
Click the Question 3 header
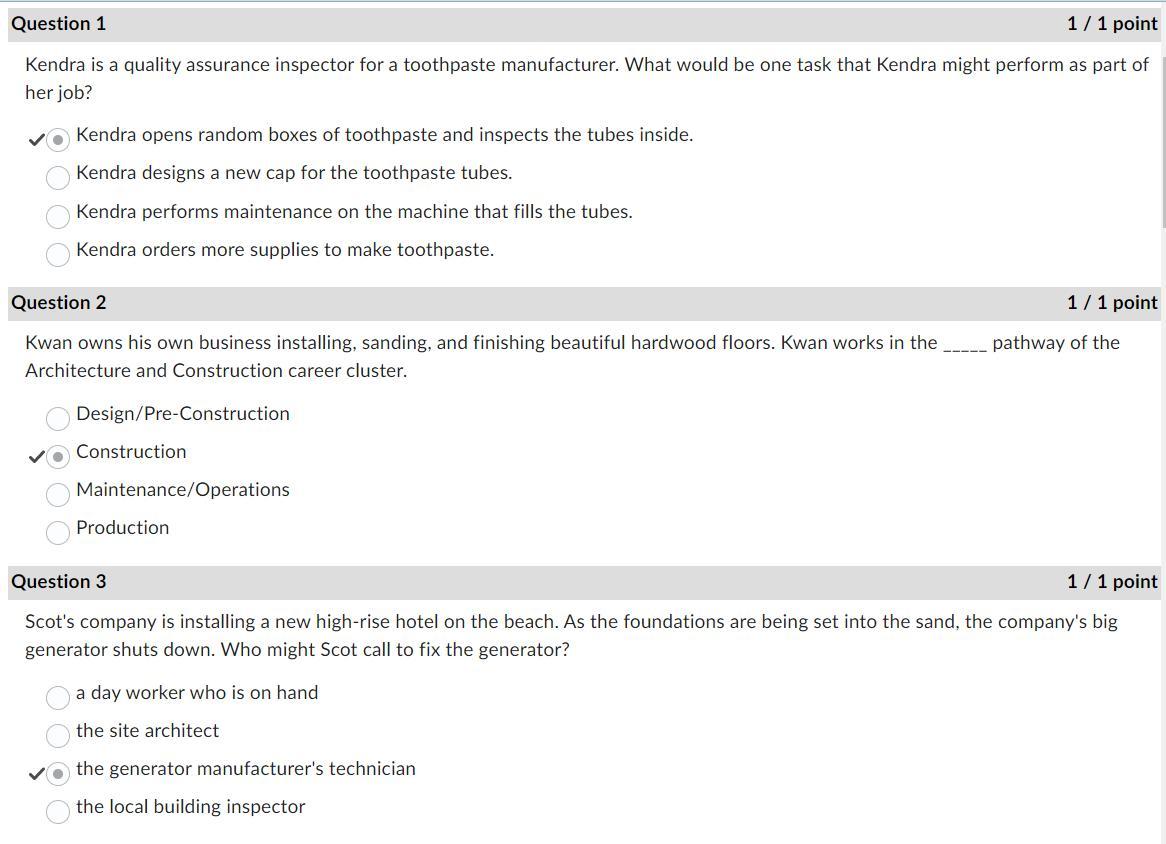pos(58,582)
